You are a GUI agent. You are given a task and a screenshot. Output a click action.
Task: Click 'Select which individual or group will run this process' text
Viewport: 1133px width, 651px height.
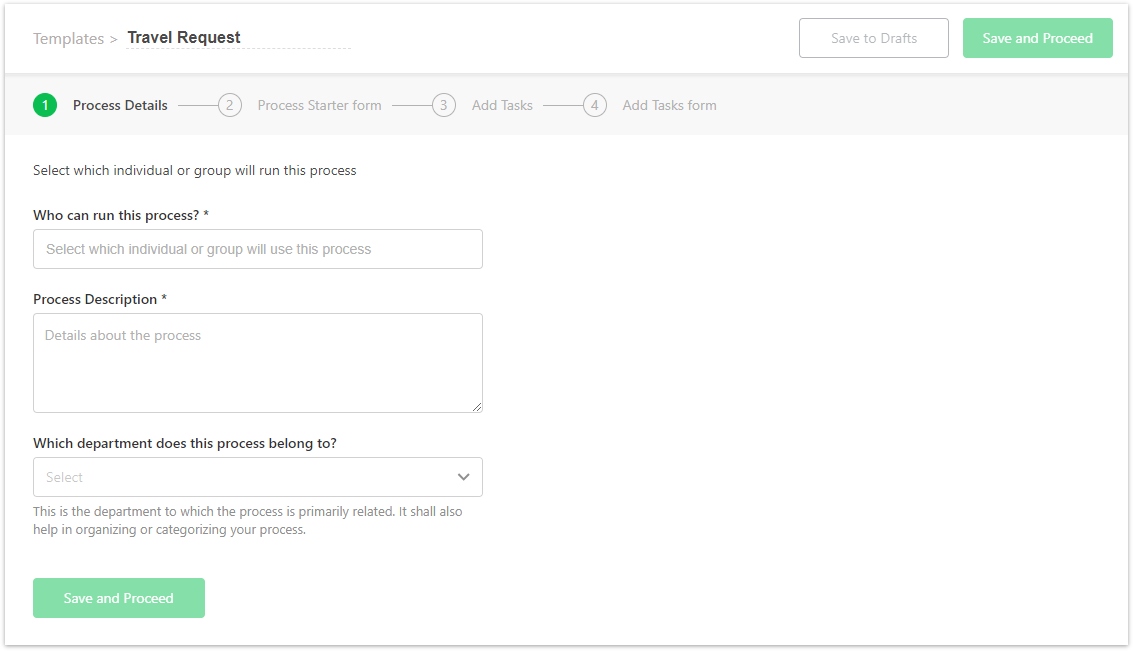tap(194, 171)
